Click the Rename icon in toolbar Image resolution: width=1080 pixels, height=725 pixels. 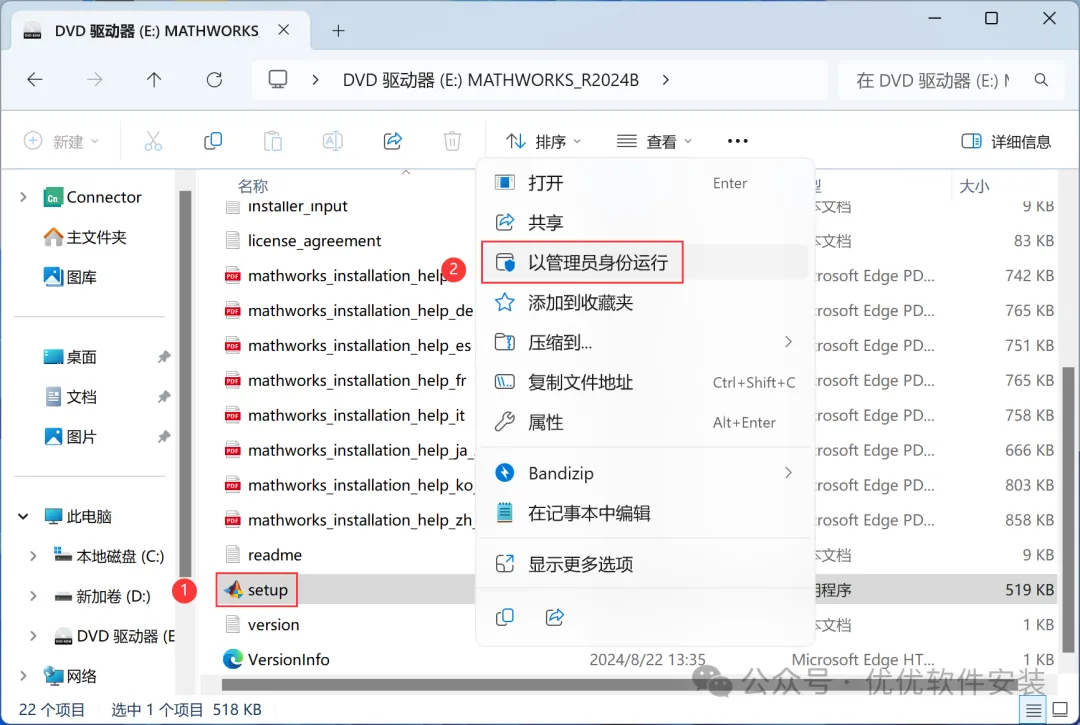pyautogui.click(x=333, y=141)
